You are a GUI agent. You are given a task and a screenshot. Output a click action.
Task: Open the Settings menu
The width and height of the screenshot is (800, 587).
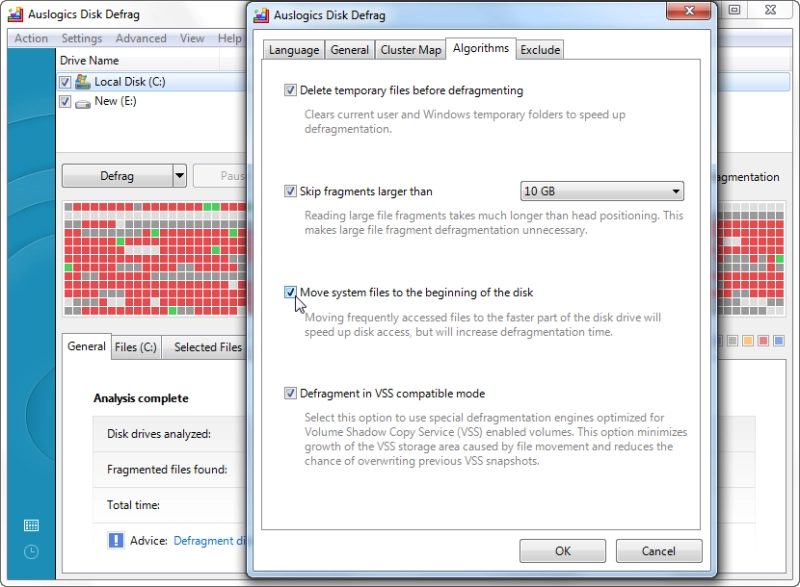[82, 38]
